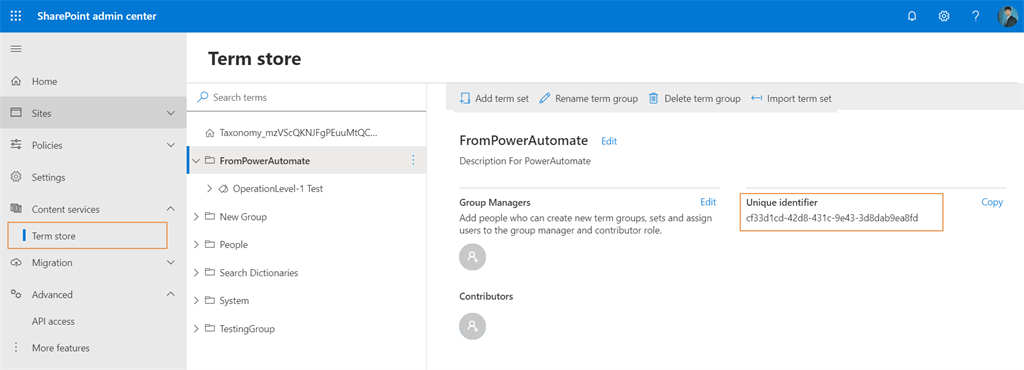
Task: Expand OperationLevel-1 Test term set
Action: [210, 189]
